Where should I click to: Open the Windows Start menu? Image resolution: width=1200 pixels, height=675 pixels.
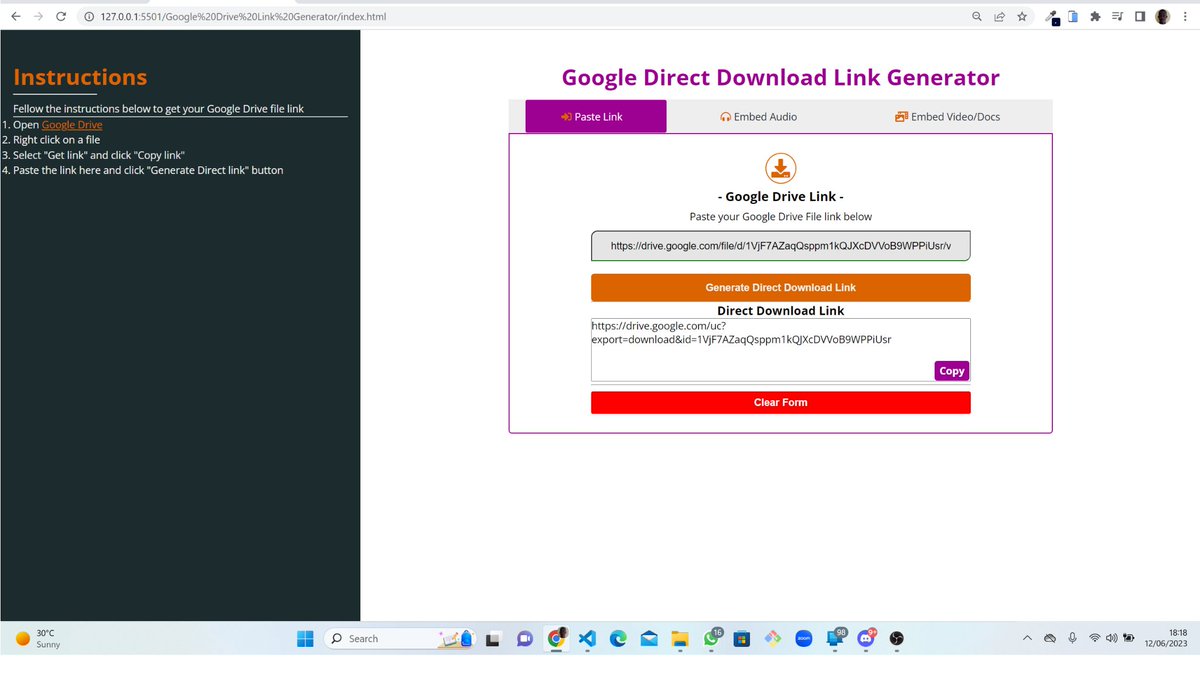(305, 638)
